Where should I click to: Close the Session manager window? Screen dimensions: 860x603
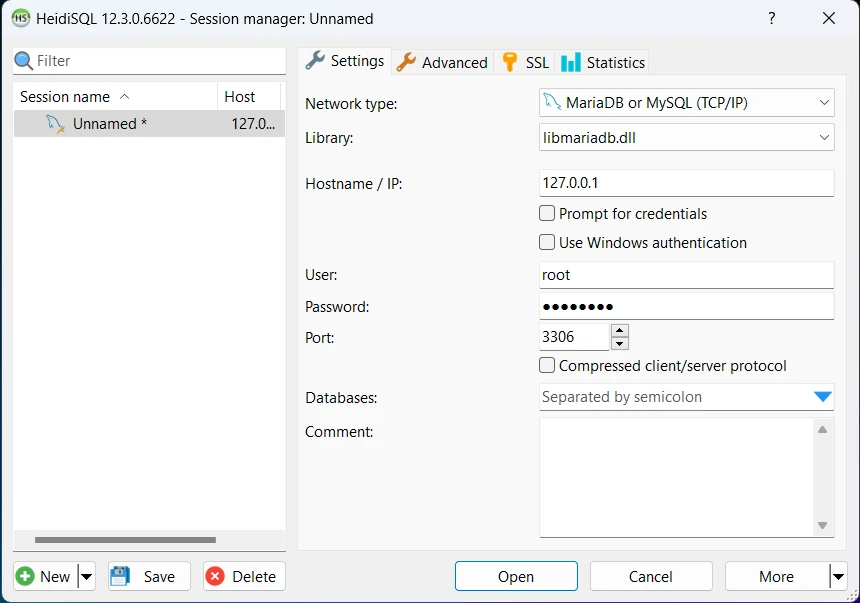point(829,18)
